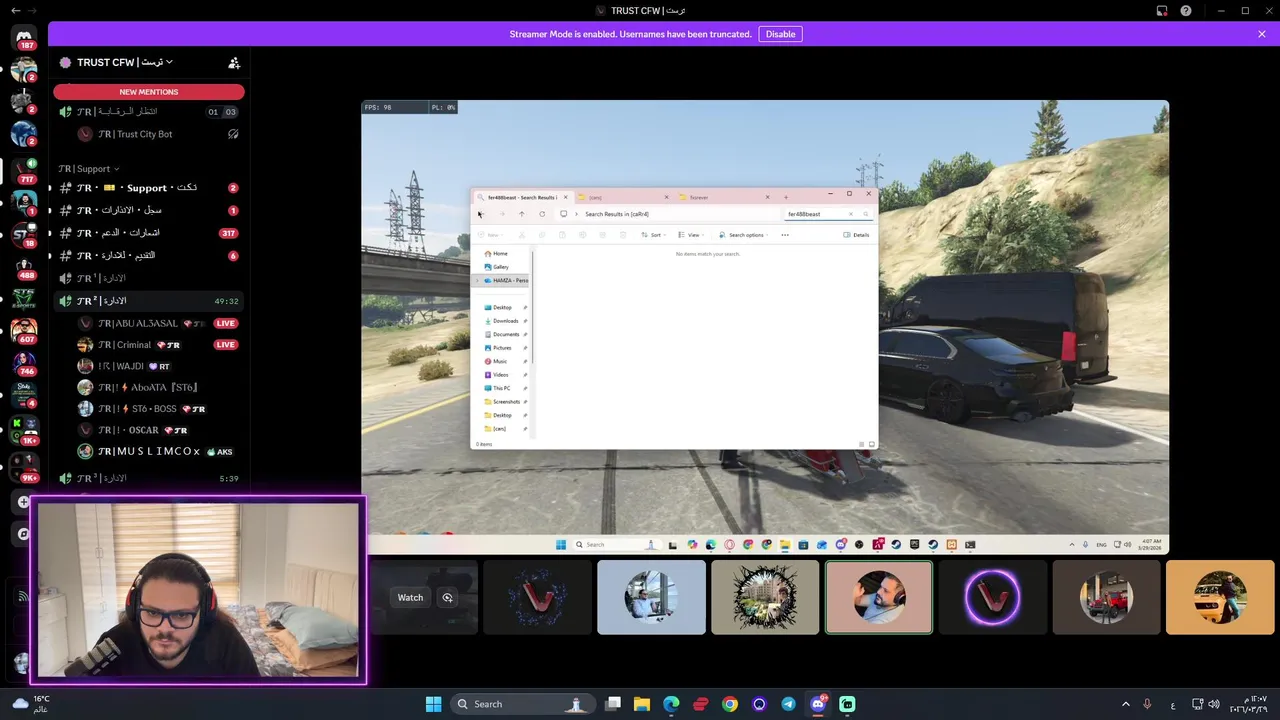Open the server icon with 9K+ badge
The height and width of the screenshot is (720, 1280).
tap(24, 466)
